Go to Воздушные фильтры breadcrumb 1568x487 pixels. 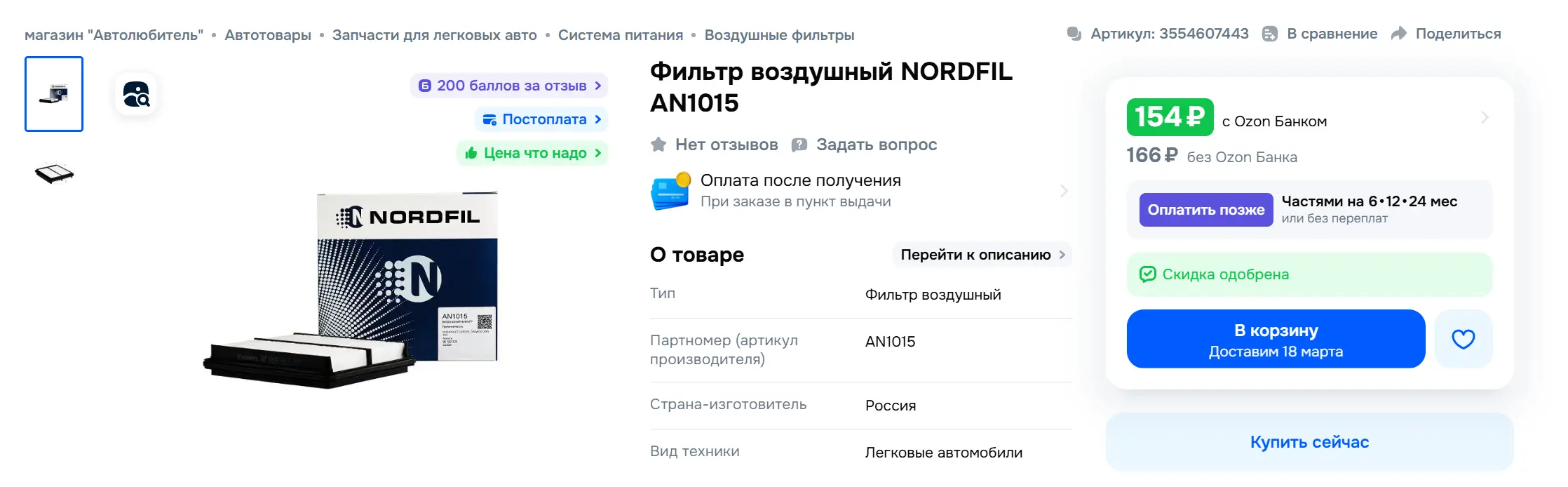(779, 35)
